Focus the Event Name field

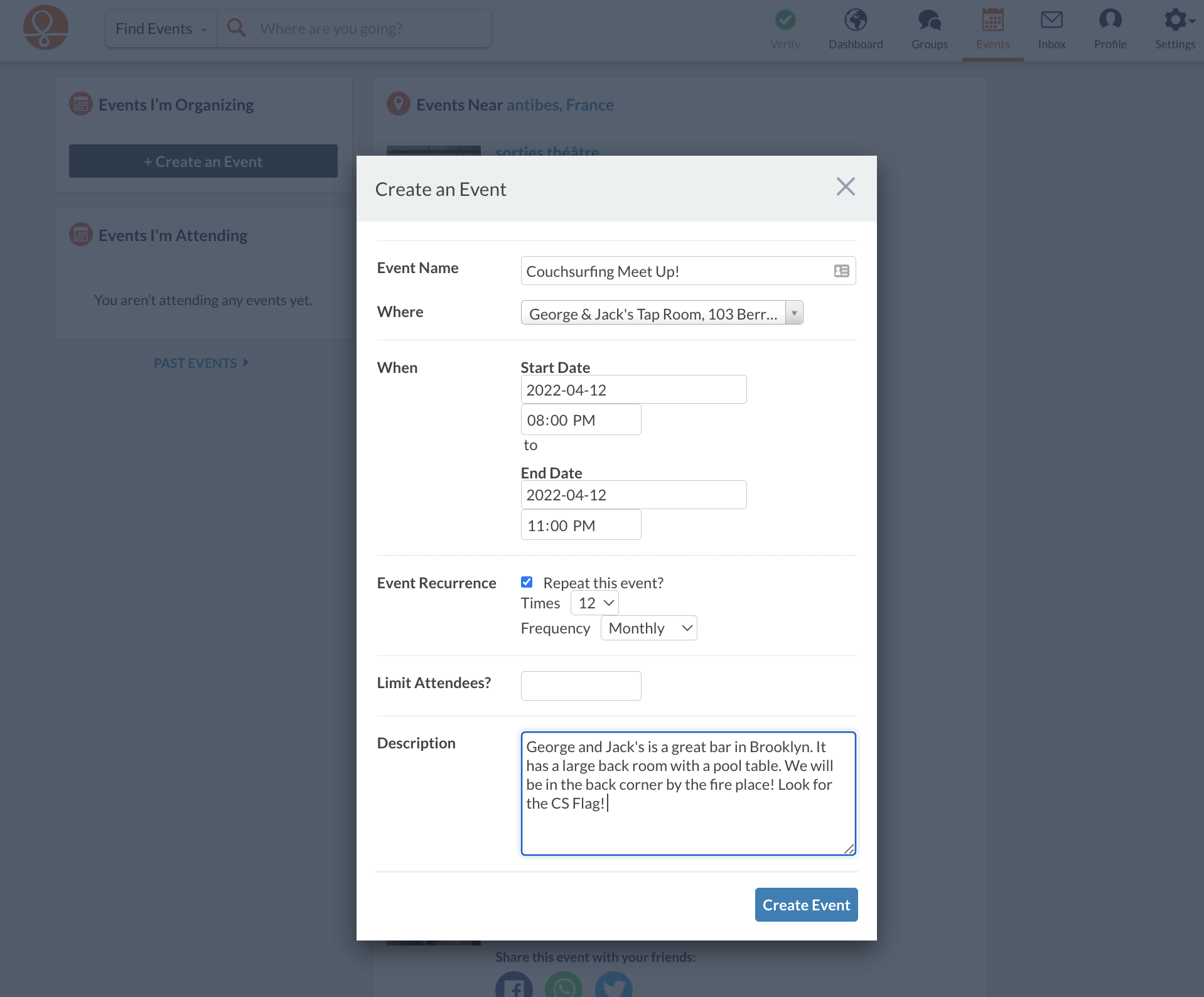(x=688, y=271)
